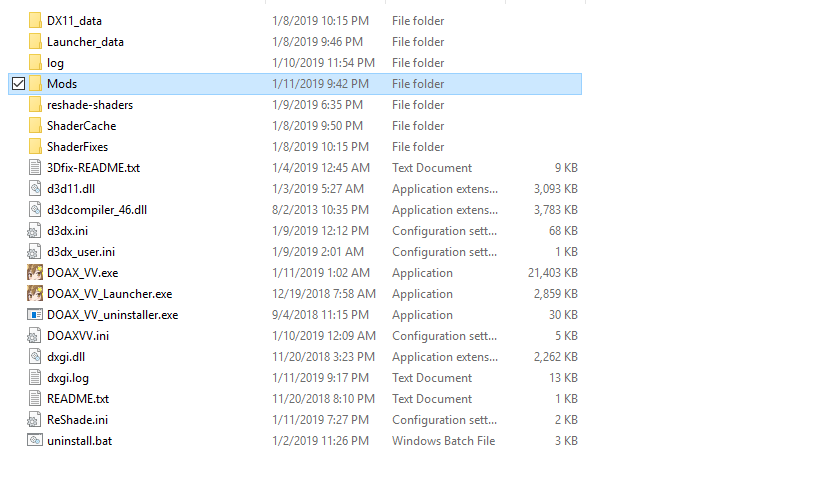The height and width of the screenshot is (479, 817).
Task: Click the Windows Batch File type text
Action: point(444,440)
